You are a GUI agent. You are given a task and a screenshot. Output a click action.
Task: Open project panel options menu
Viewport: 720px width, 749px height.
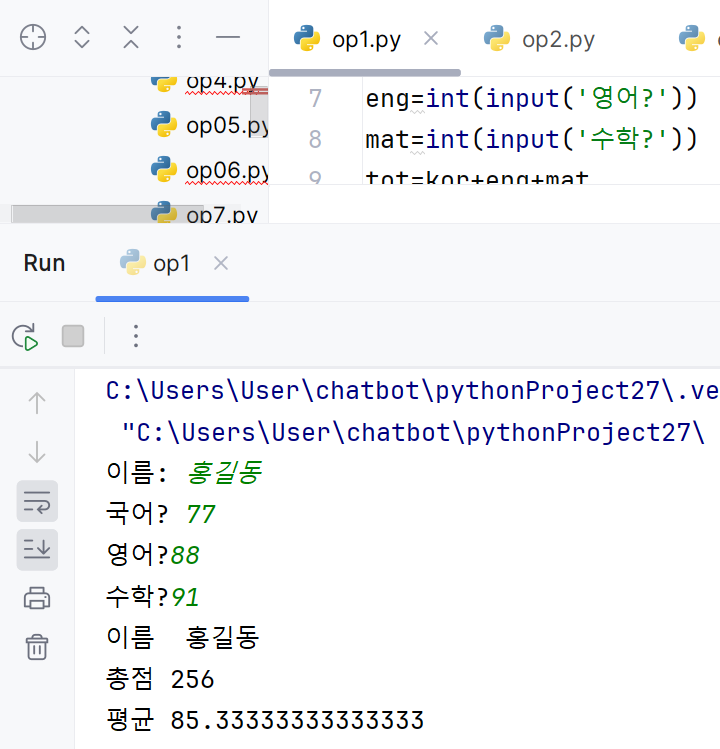coord(179,37)
